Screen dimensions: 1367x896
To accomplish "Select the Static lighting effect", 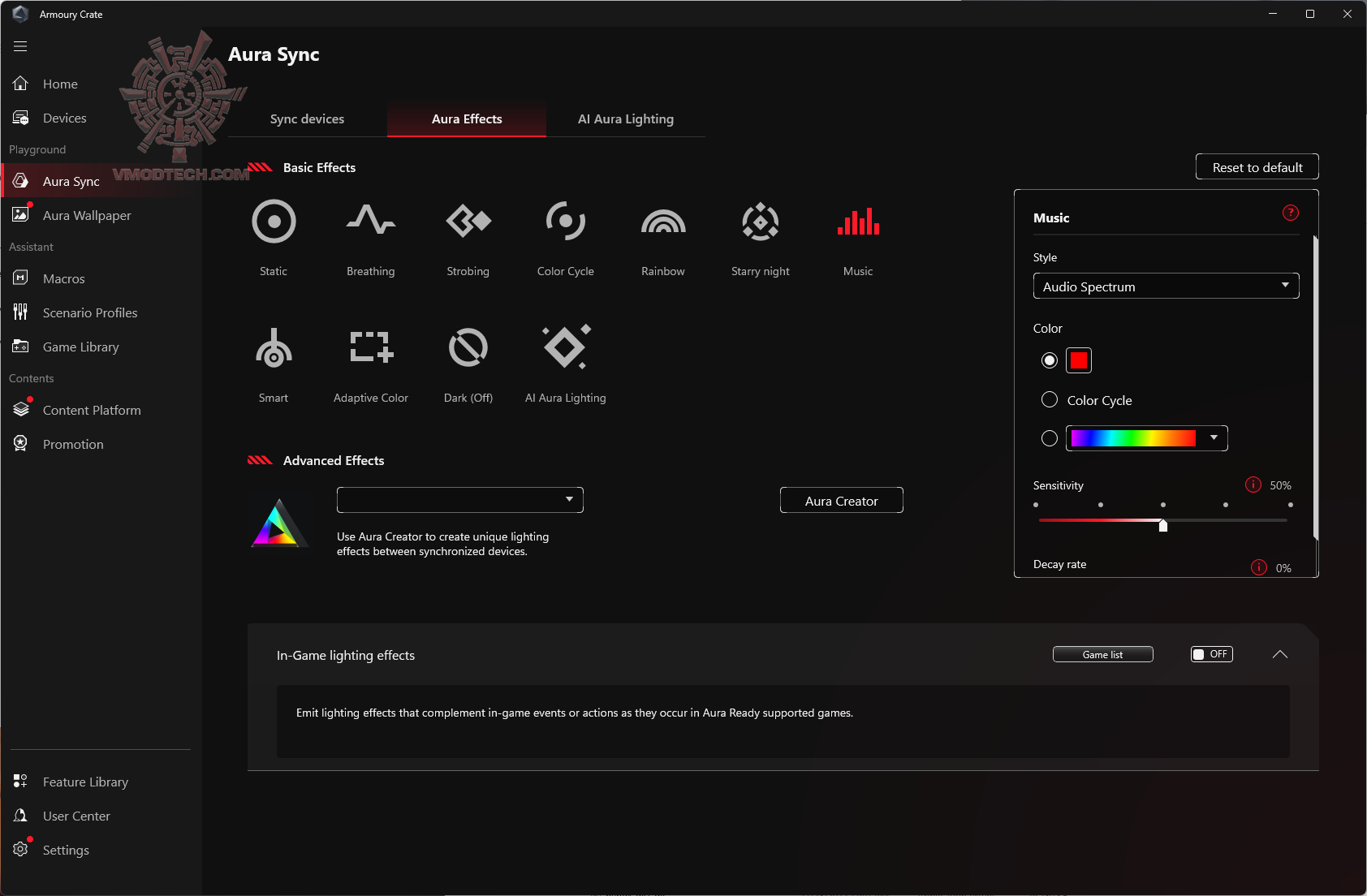I will (274, 222).
